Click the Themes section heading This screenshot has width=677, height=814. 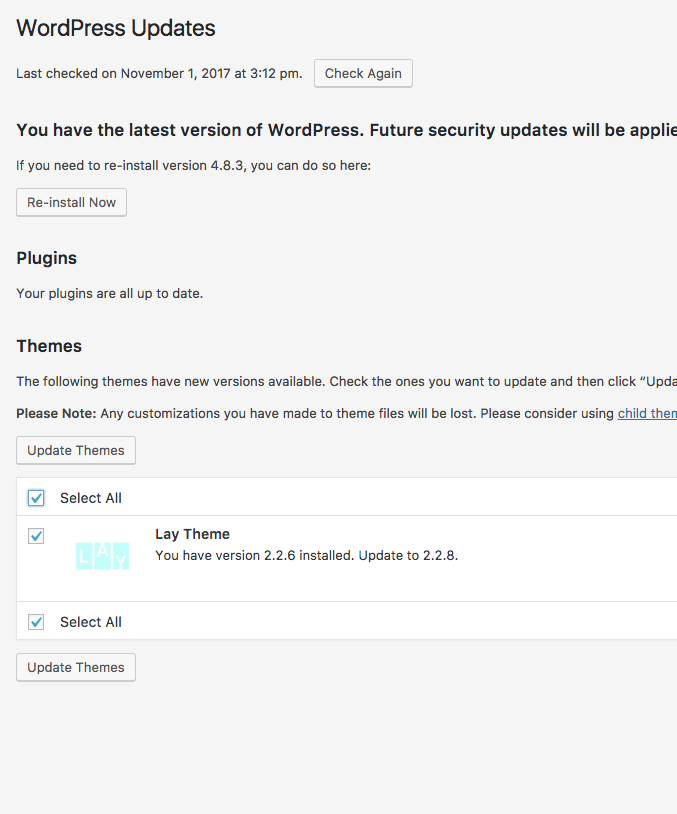pyautogui.click(x=49, y=346)
